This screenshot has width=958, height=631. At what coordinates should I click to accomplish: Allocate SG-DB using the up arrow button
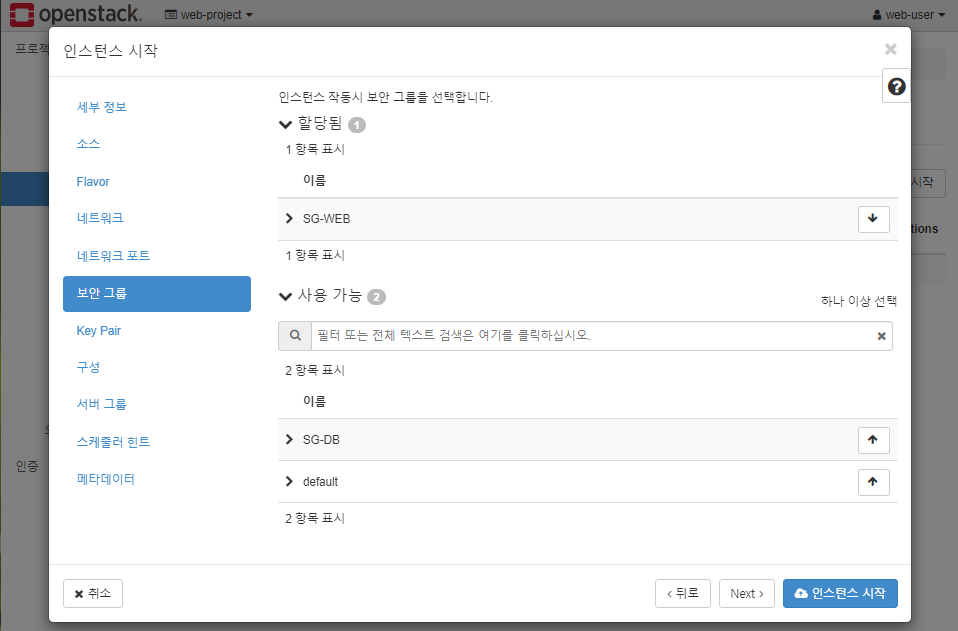pyautogui.click(x=873, y=440)
